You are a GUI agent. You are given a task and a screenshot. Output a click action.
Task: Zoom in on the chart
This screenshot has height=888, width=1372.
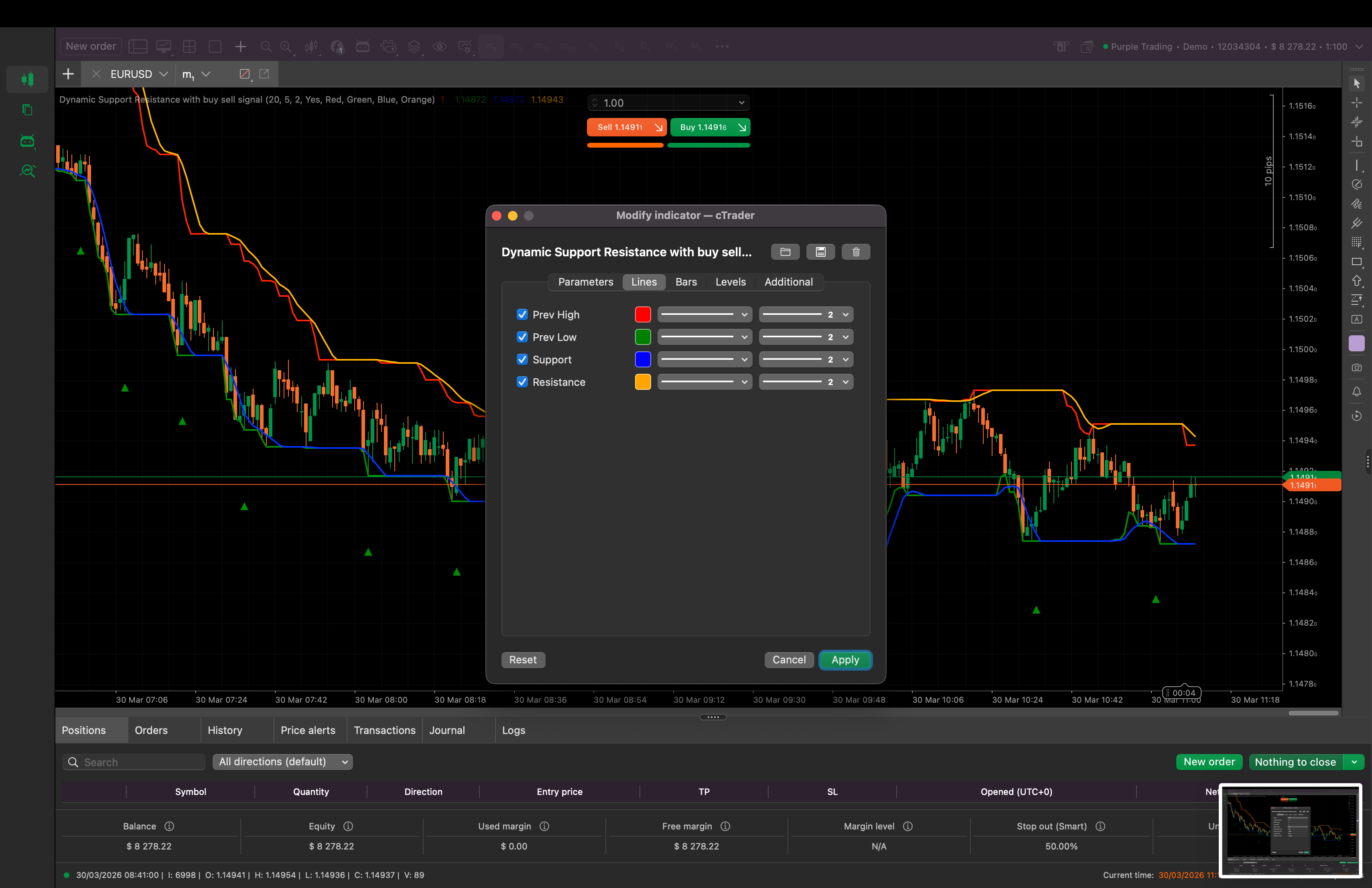[x=286, y=46]
